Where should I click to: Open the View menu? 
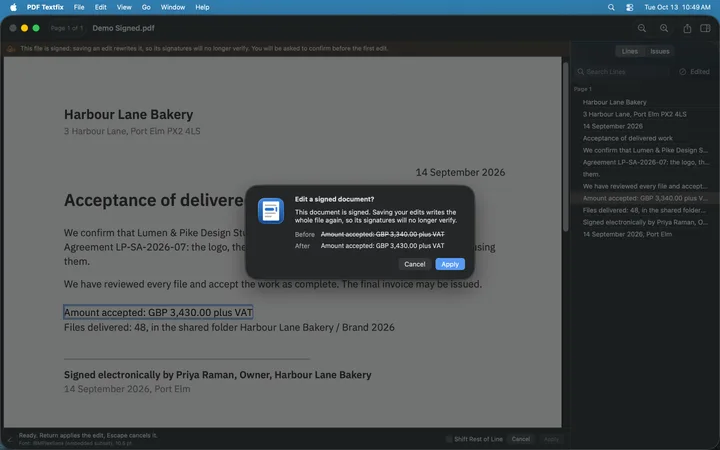[x=124, y=7]
